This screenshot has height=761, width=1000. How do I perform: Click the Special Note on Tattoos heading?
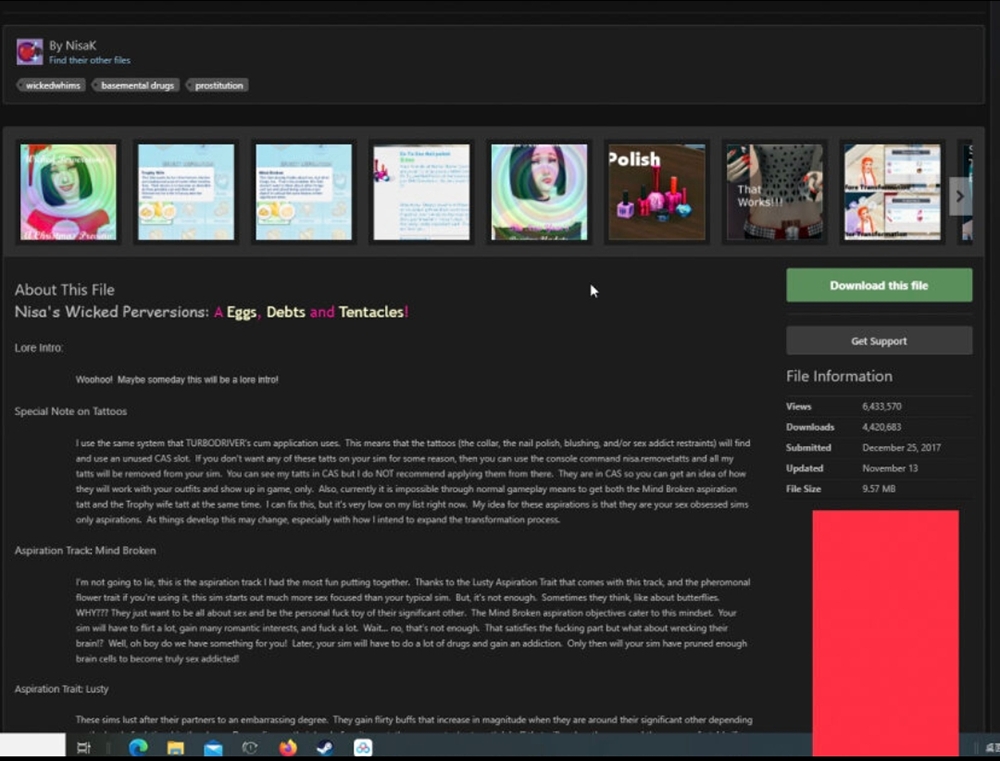71,411
